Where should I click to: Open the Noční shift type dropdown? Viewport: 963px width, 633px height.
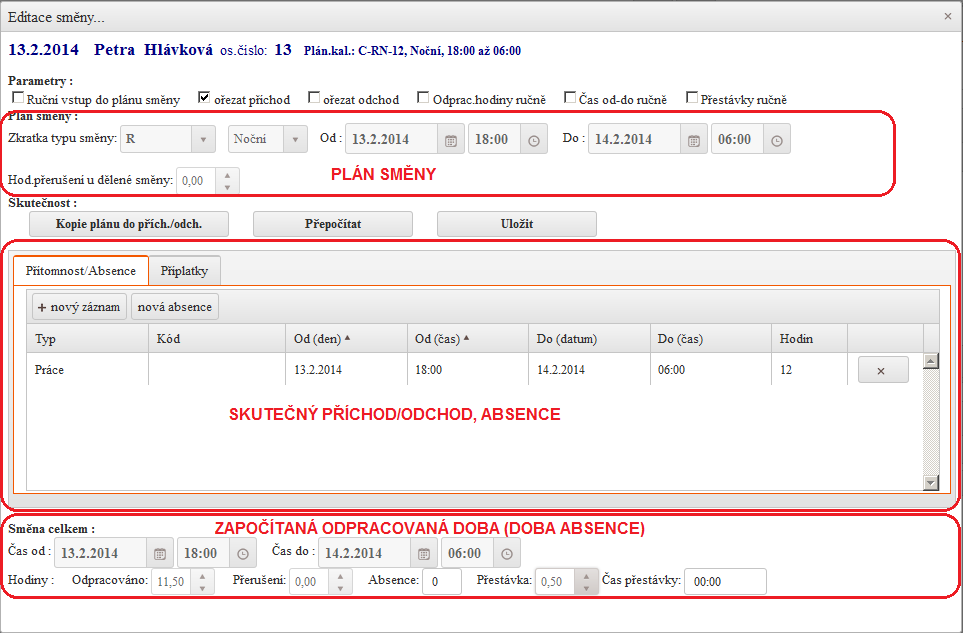pos(295,140)
